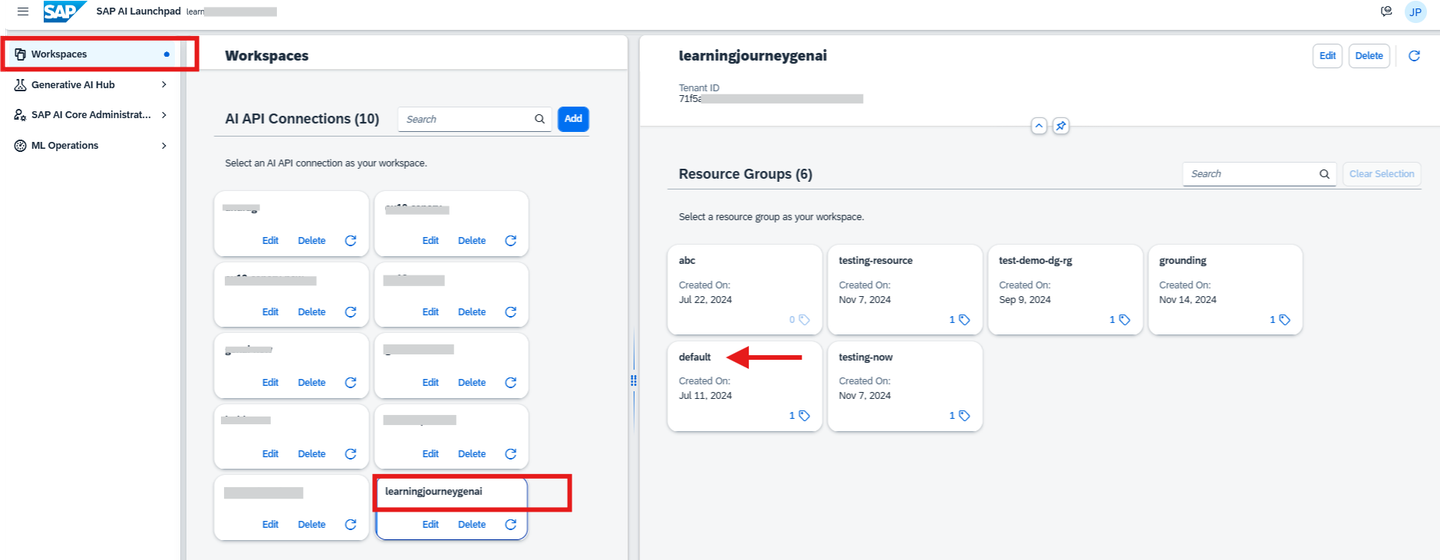Add a new AI API connection
Image resolution: width=1440 pixels, height=560 pixels.
point(573,119)
